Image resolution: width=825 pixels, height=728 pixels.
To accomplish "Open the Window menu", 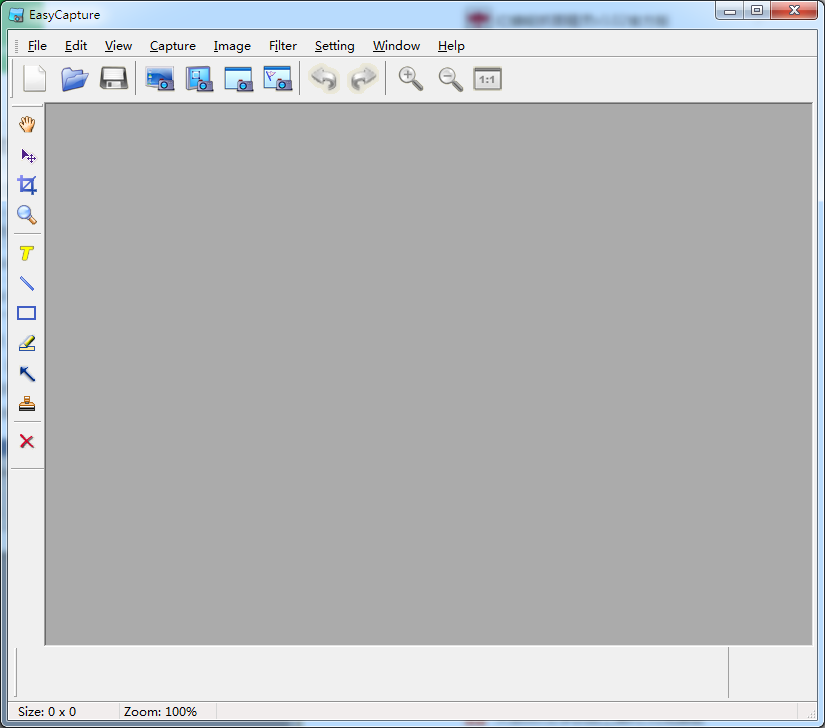I will [396, 46].
